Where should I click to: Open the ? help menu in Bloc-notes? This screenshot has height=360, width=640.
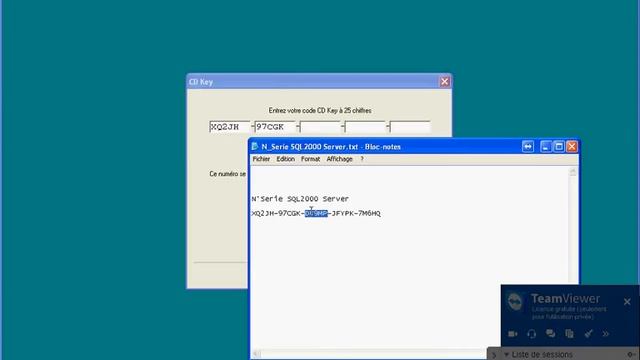(362, 159)
